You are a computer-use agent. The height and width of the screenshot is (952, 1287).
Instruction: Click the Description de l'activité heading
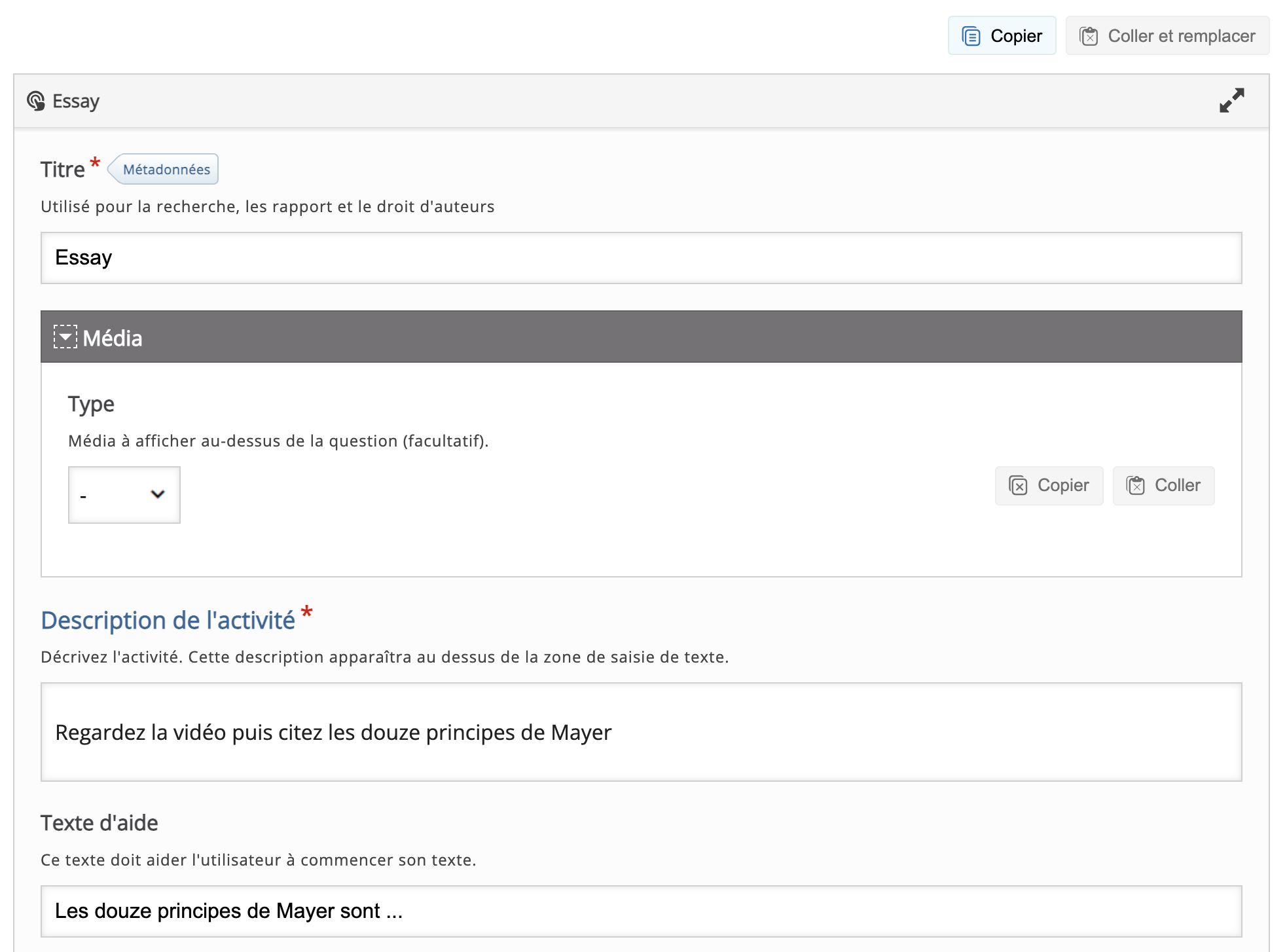pos(168,621)
